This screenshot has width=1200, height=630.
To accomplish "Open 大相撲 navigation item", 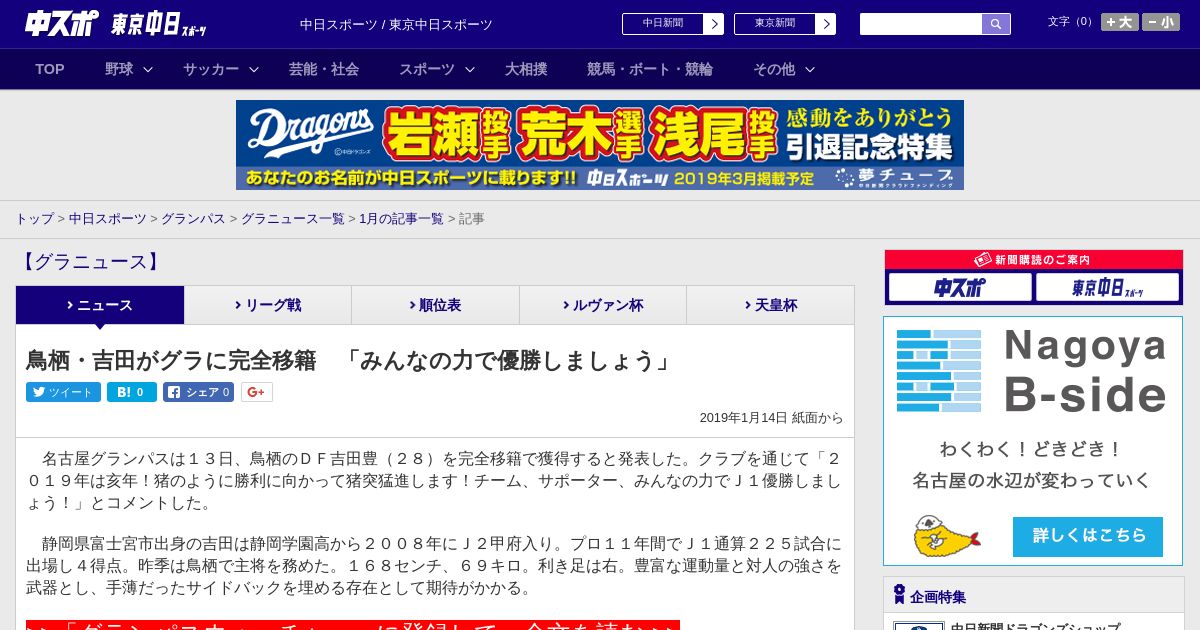I will click(526, 69).
